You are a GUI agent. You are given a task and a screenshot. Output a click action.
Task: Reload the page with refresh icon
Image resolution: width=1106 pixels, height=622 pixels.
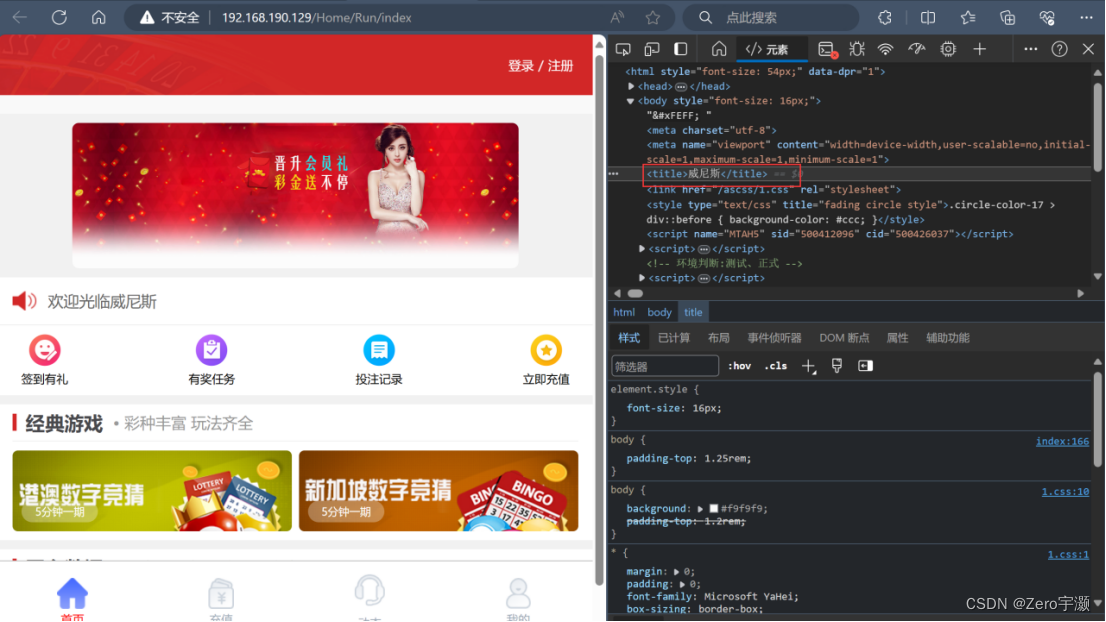(x=59, y=18)
